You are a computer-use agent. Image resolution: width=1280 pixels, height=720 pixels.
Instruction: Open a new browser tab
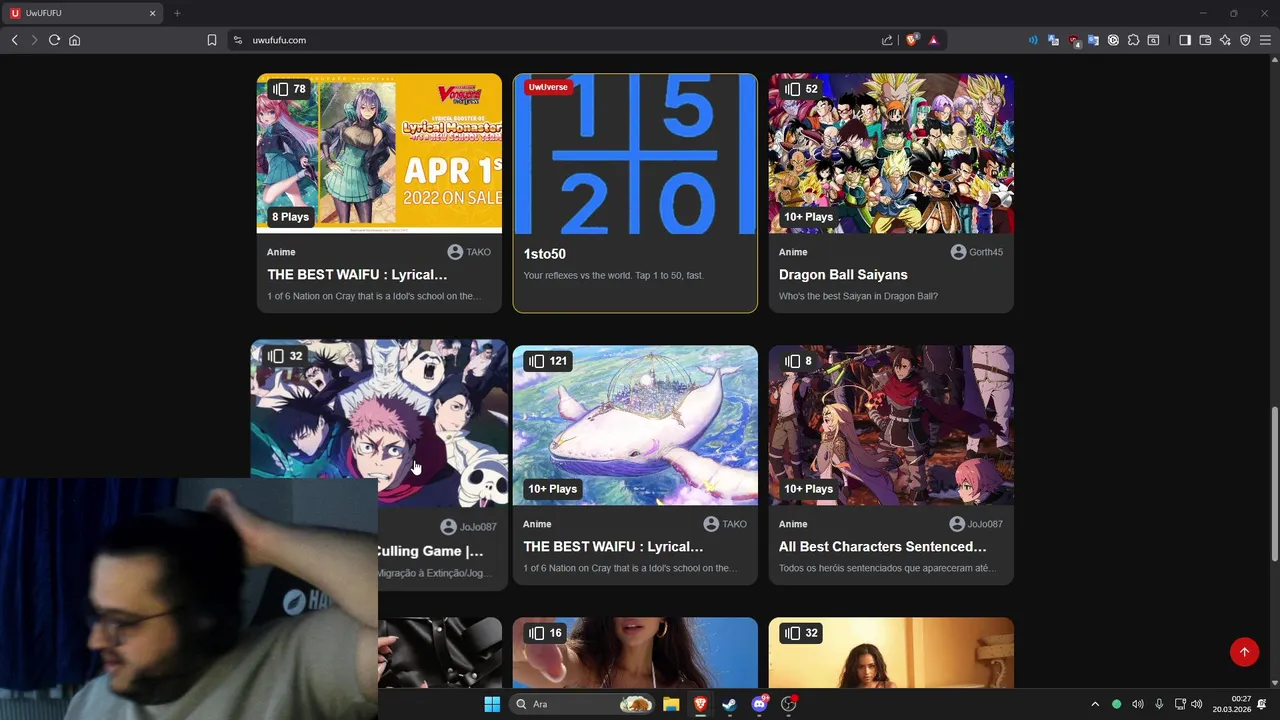[x=177, y=13]
